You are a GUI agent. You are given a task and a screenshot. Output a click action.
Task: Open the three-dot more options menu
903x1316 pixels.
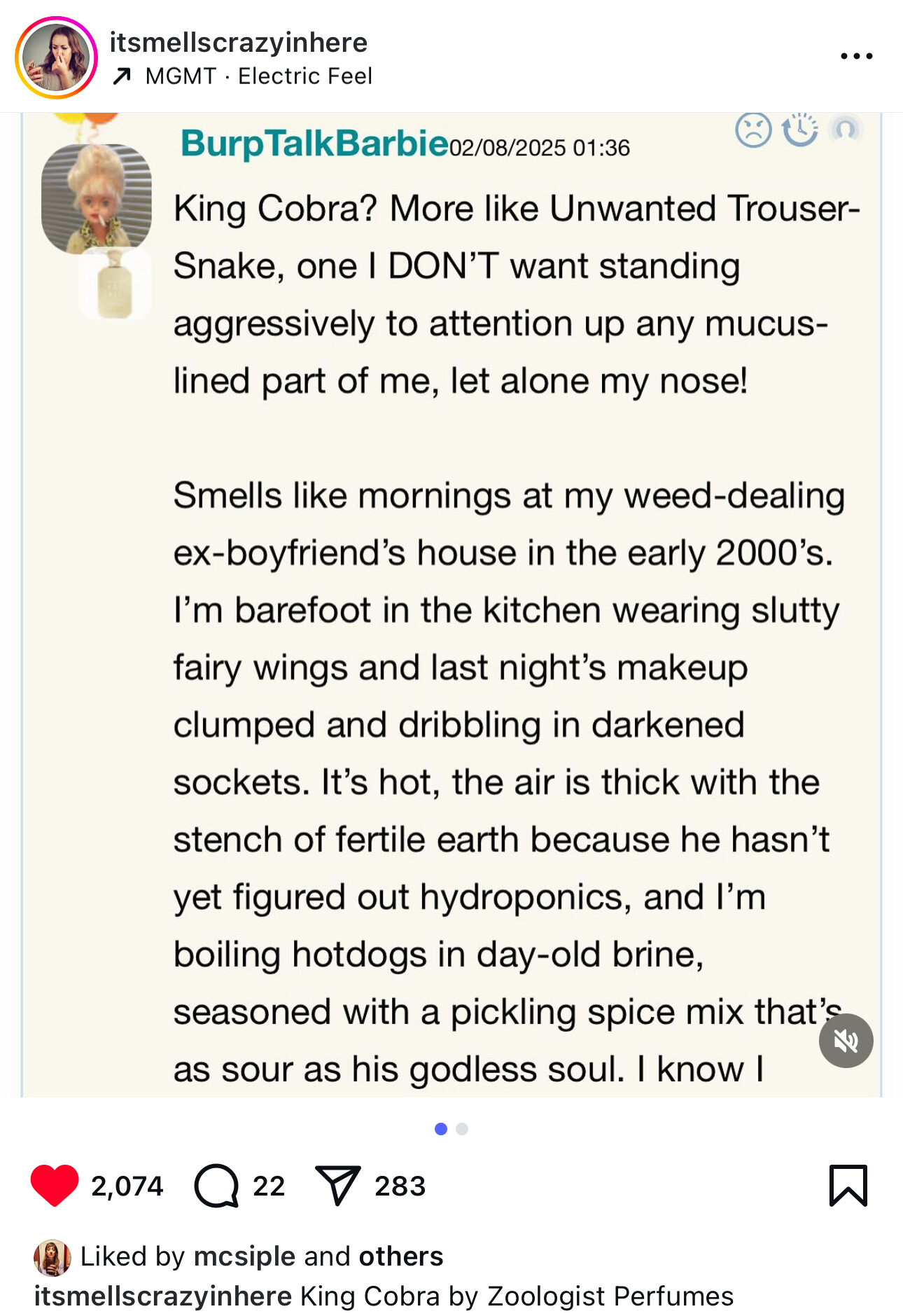856,56
